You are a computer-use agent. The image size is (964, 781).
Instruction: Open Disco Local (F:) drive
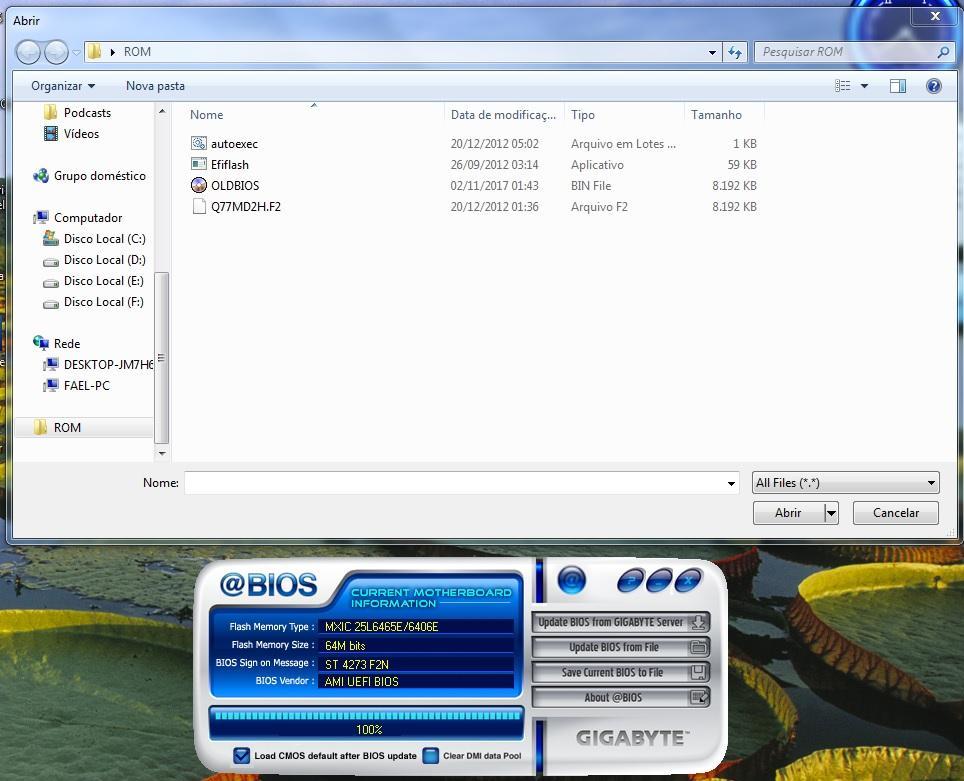[104, 301]
